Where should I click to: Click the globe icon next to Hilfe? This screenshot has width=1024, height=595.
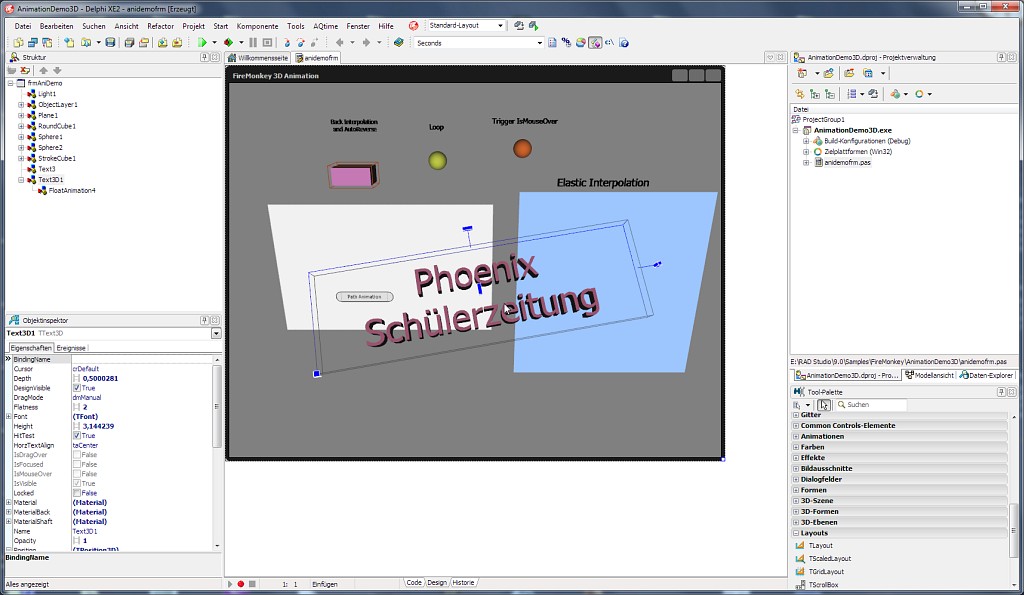pyautogui.click(x=413, y=25)
